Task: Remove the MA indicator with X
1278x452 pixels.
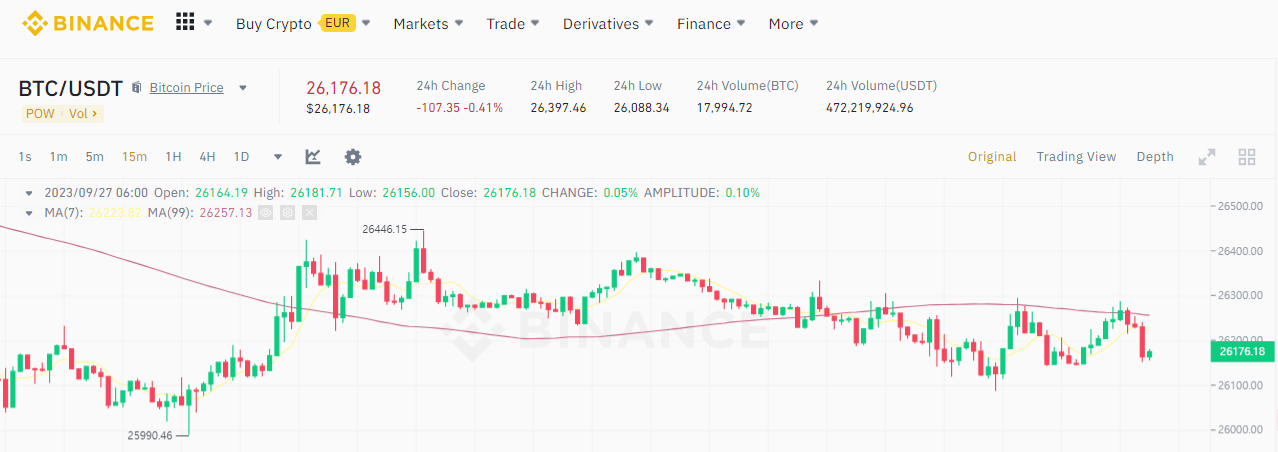Action: [310, 212]
